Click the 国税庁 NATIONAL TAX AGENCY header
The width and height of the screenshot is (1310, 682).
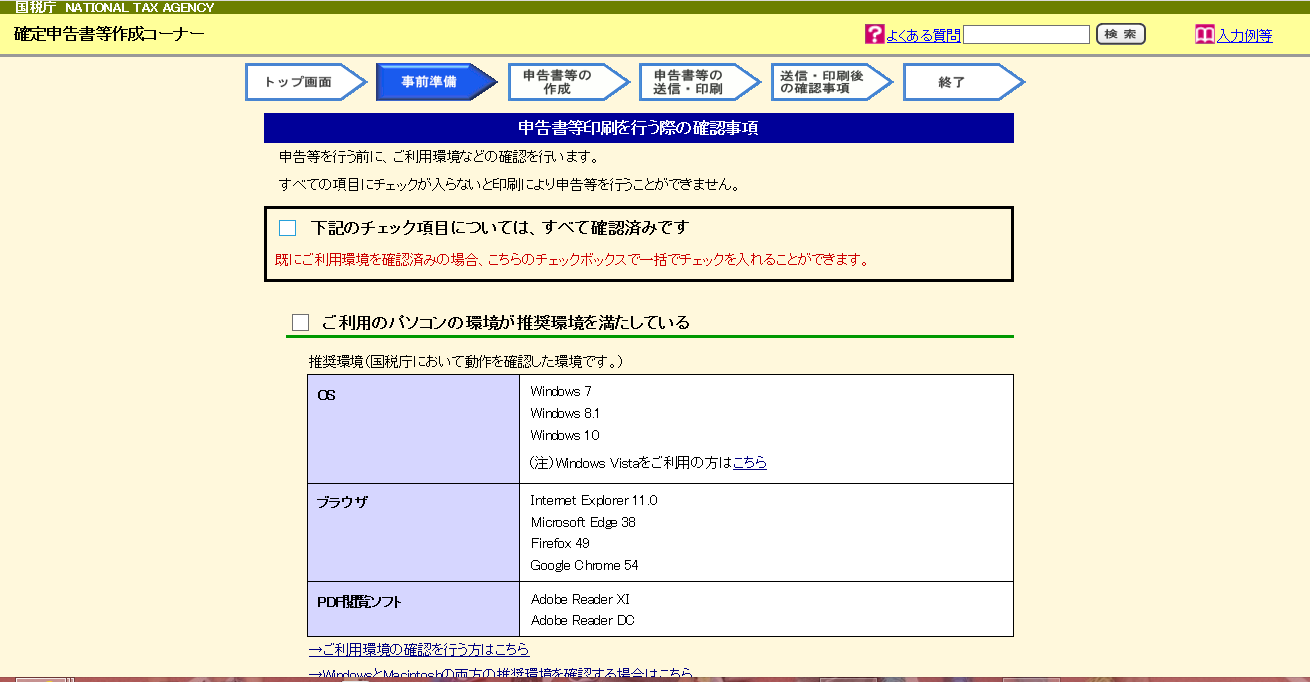pyautogui.click(x=114, y=7)
